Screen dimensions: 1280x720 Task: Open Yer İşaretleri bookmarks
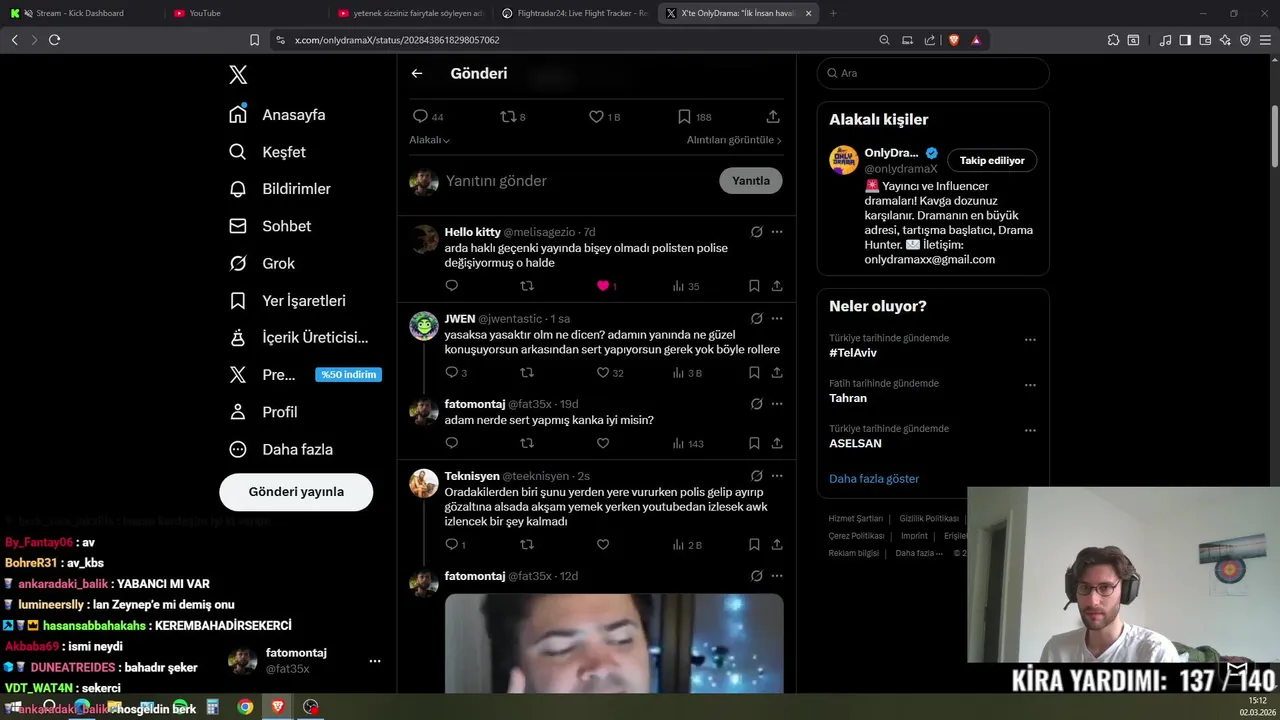(287, 300)
